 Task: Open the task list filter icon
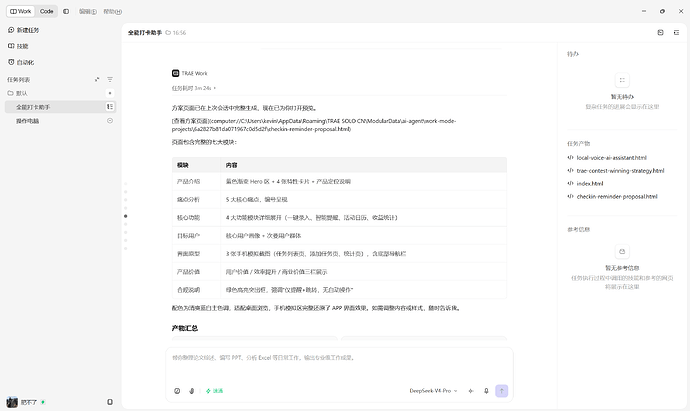point(110,80)
